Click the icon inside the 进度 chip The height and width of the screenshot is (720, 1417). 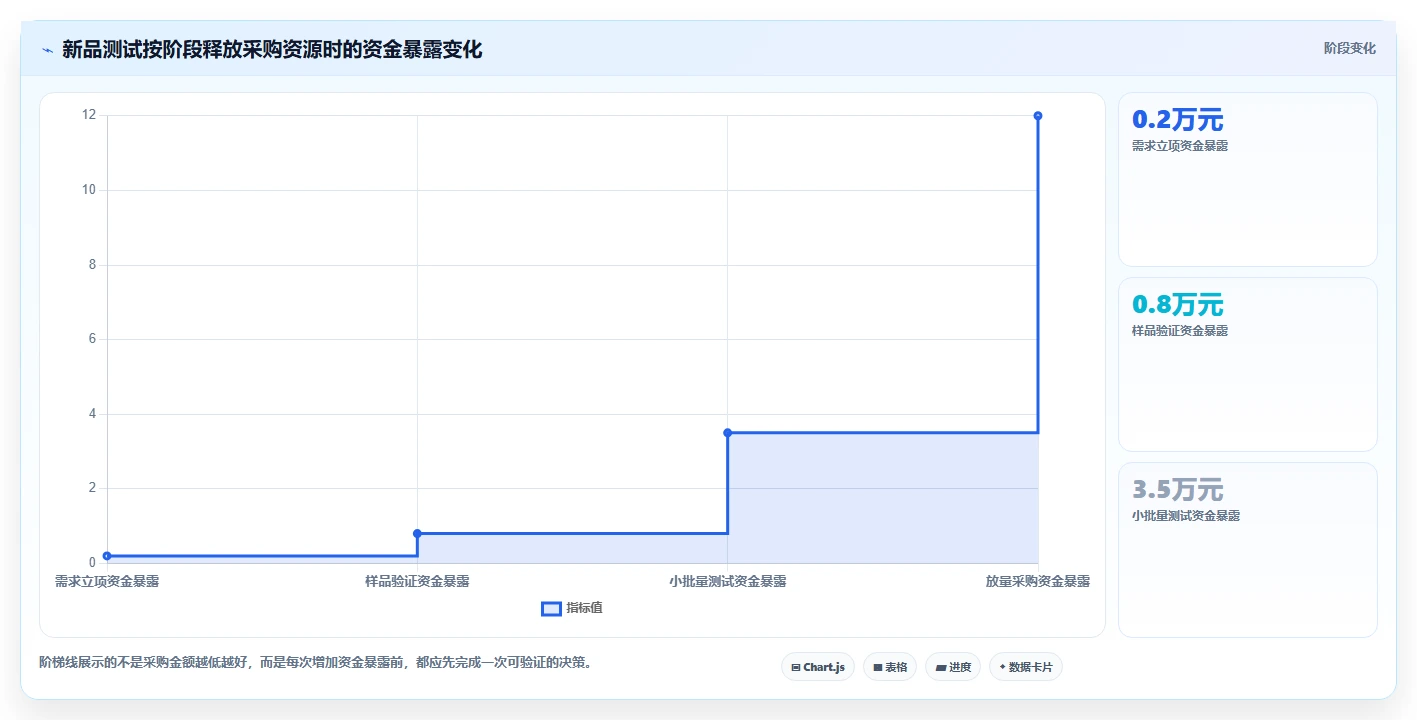941,667
